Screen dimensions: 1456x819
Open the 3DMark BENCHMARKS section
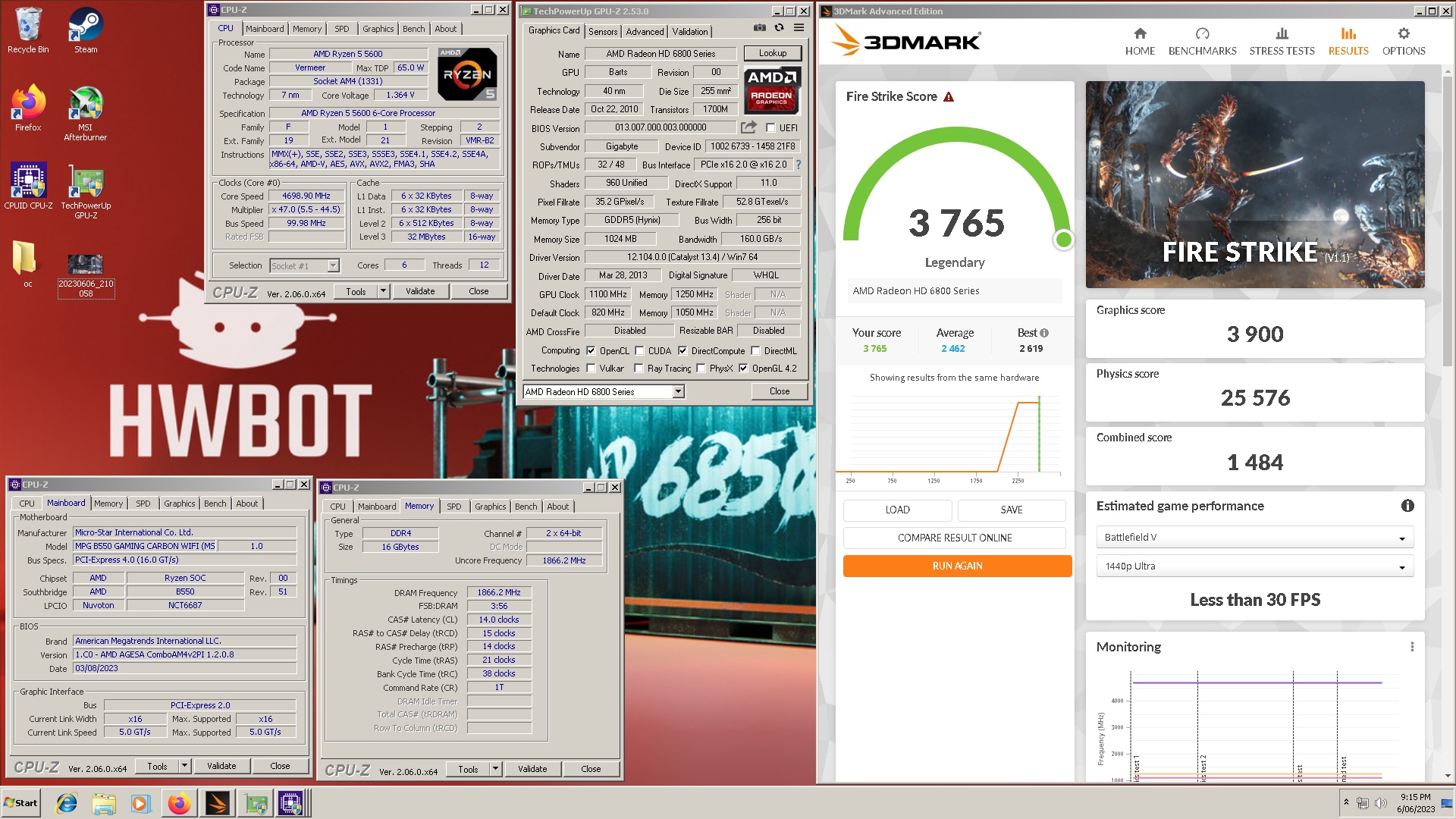point(1202,42)
